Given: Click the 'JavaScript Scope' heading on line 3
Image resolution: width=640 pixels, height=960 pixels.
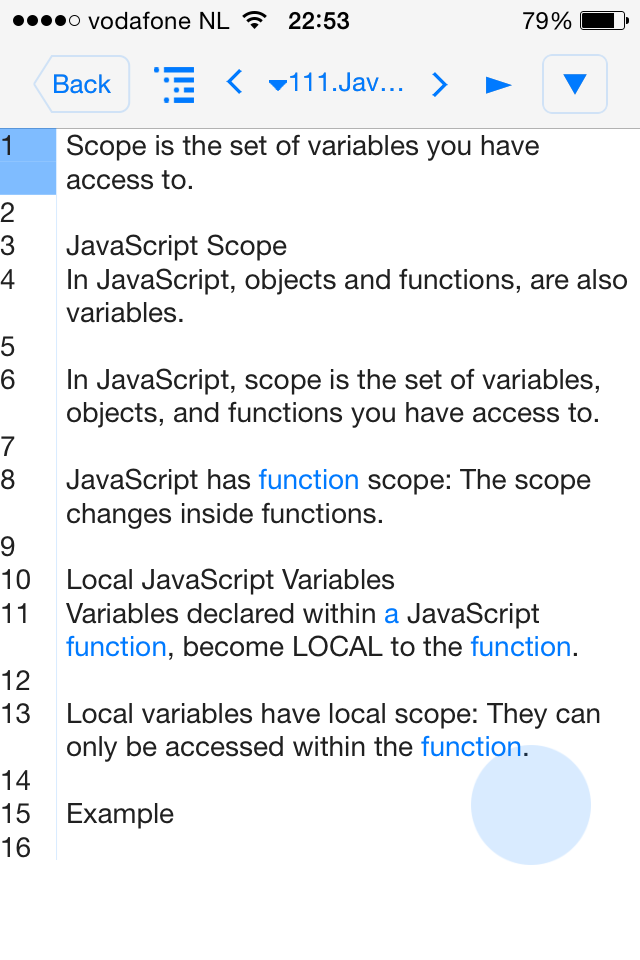Looking at the screenshot, I should (176, 246).
